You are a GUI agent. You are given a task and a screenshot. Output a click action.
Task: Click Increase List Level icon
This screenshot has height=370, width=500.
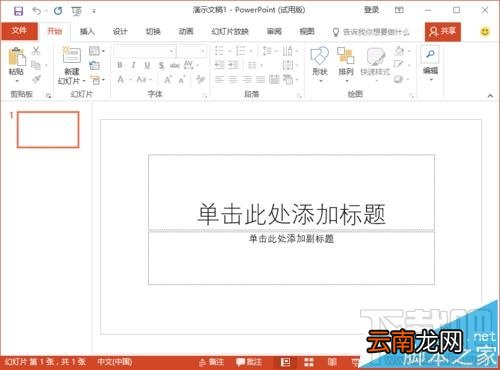point(233,65)
